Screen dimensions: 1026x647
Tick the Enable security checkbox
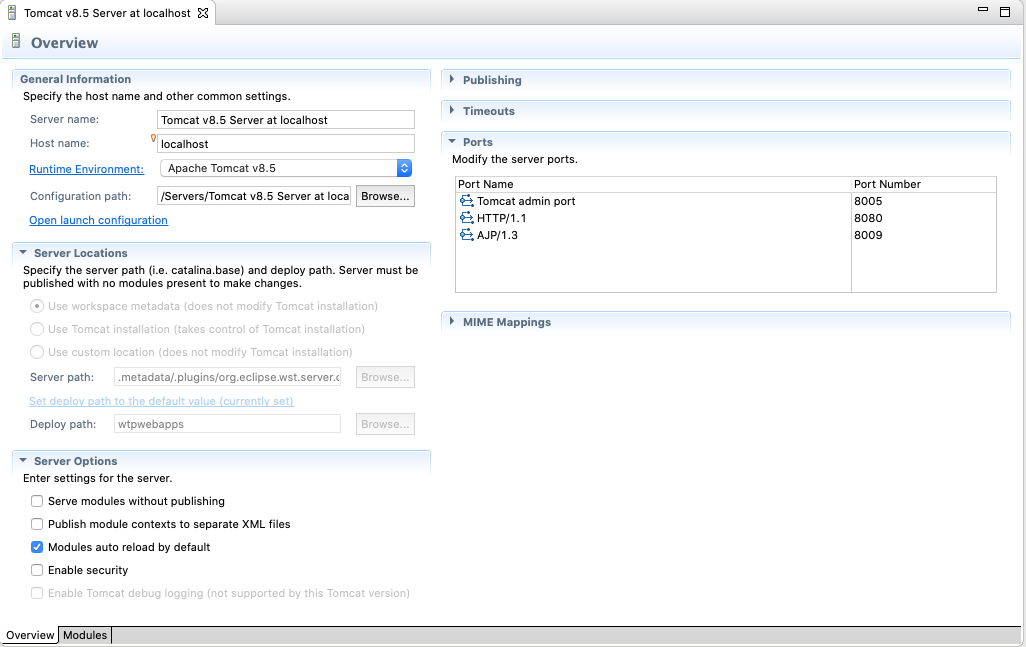(x=37, y=570)
